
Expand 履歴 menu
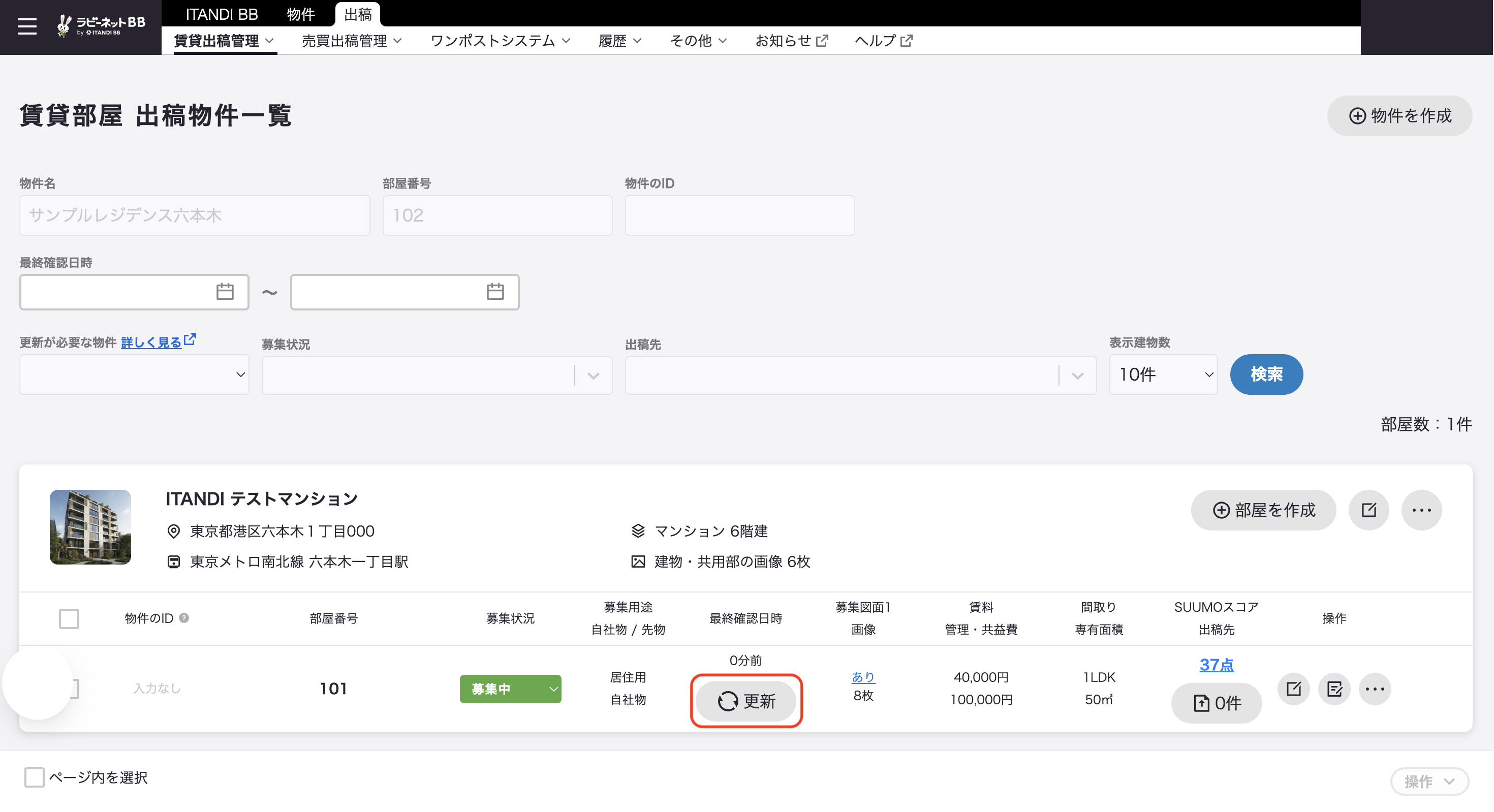tap(619, 41)
